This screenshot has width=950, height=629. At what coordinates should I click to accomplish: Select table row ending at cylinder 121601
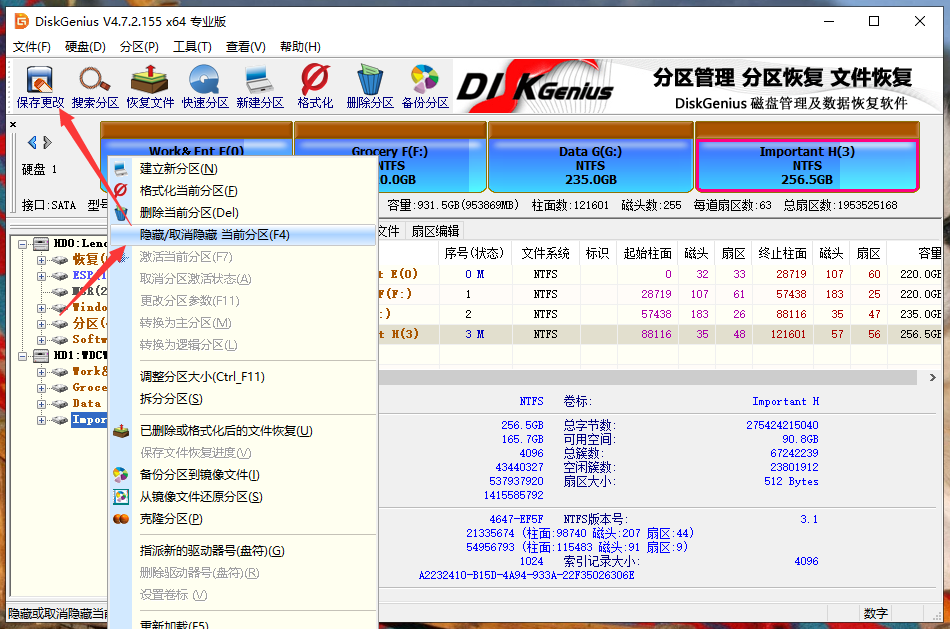click(x=660, y=334)
